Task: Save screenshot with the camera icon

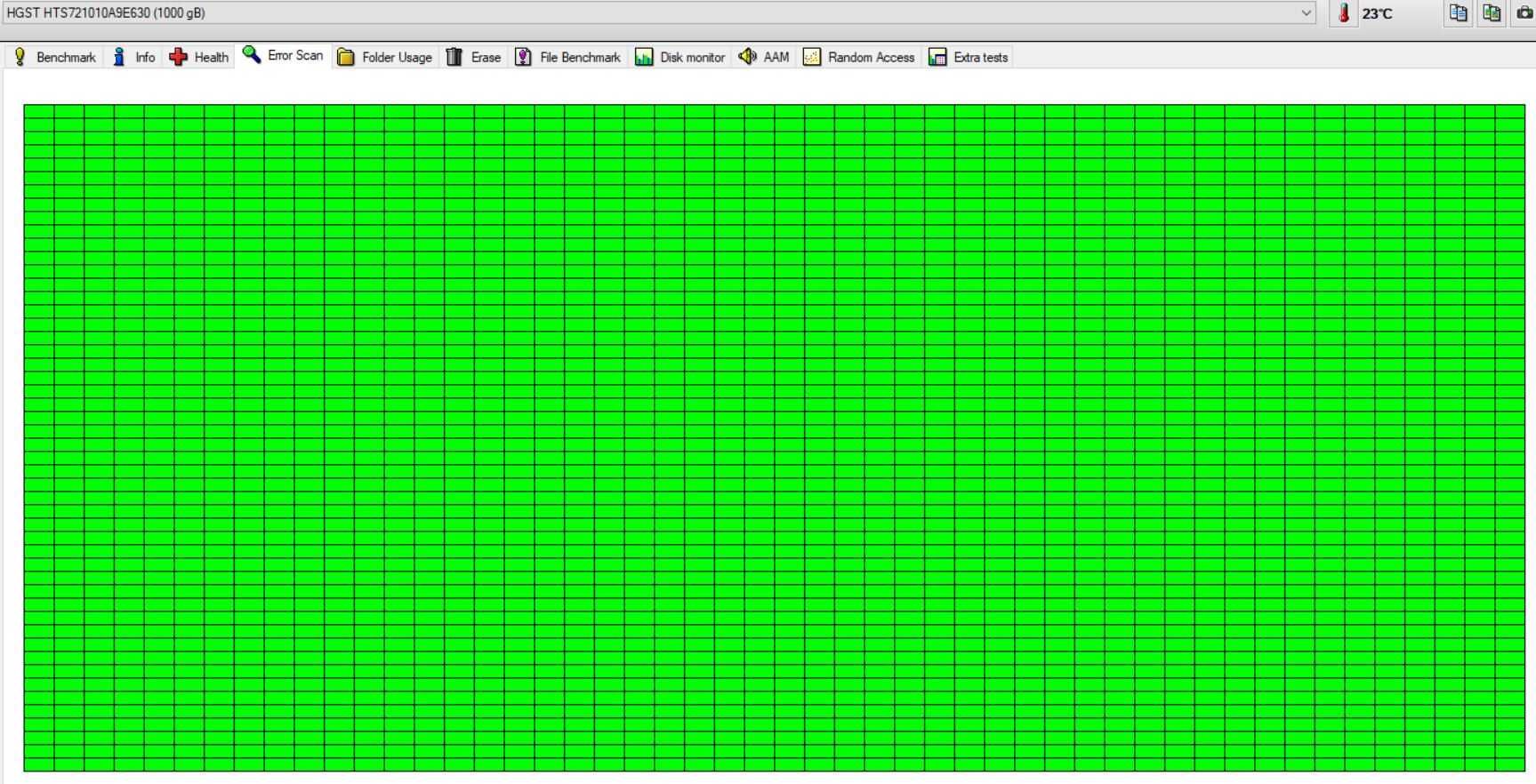Action: click(x=1524, y=13)
